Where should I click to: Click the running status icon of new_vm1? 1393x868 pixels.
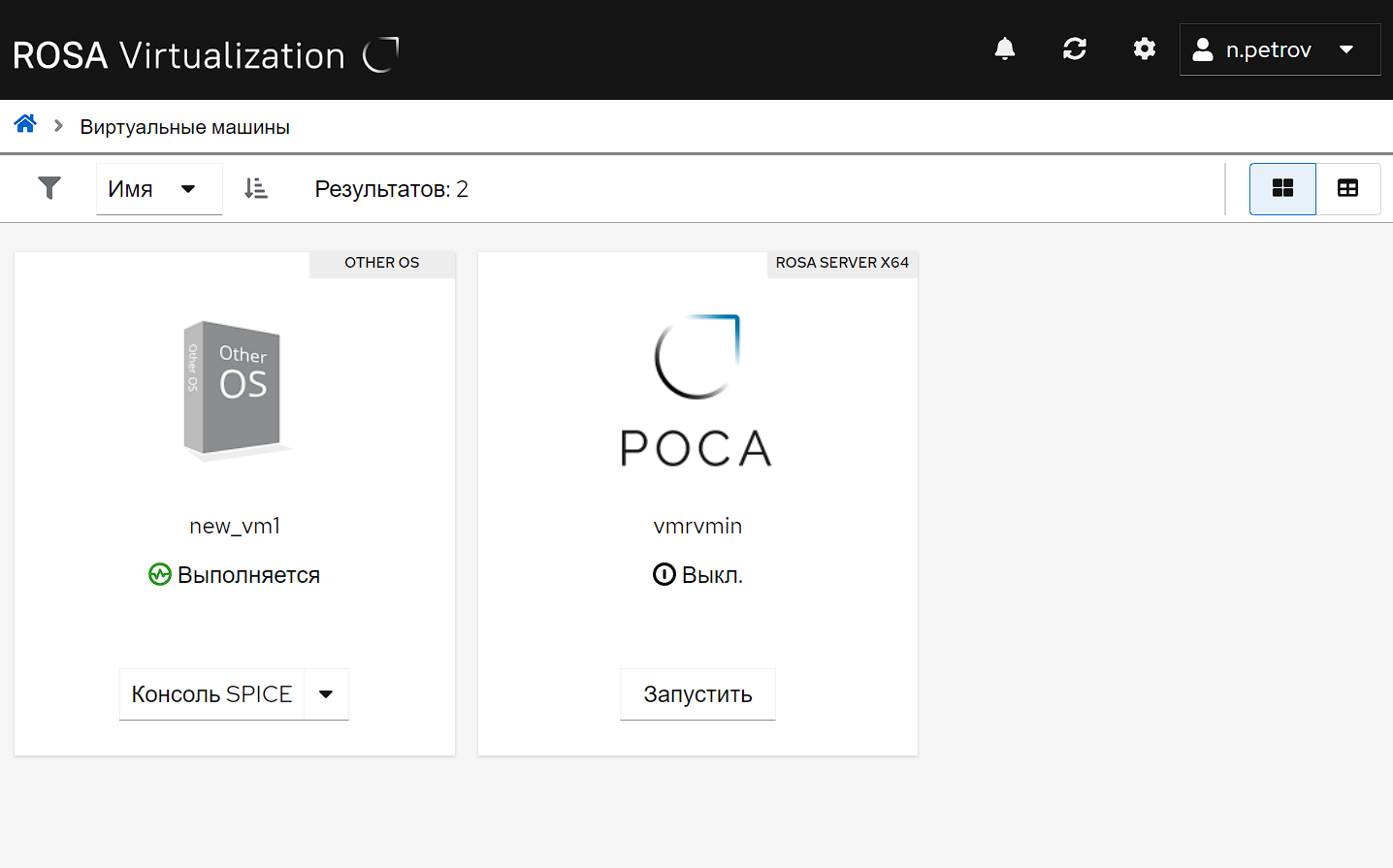click(159, 575)
